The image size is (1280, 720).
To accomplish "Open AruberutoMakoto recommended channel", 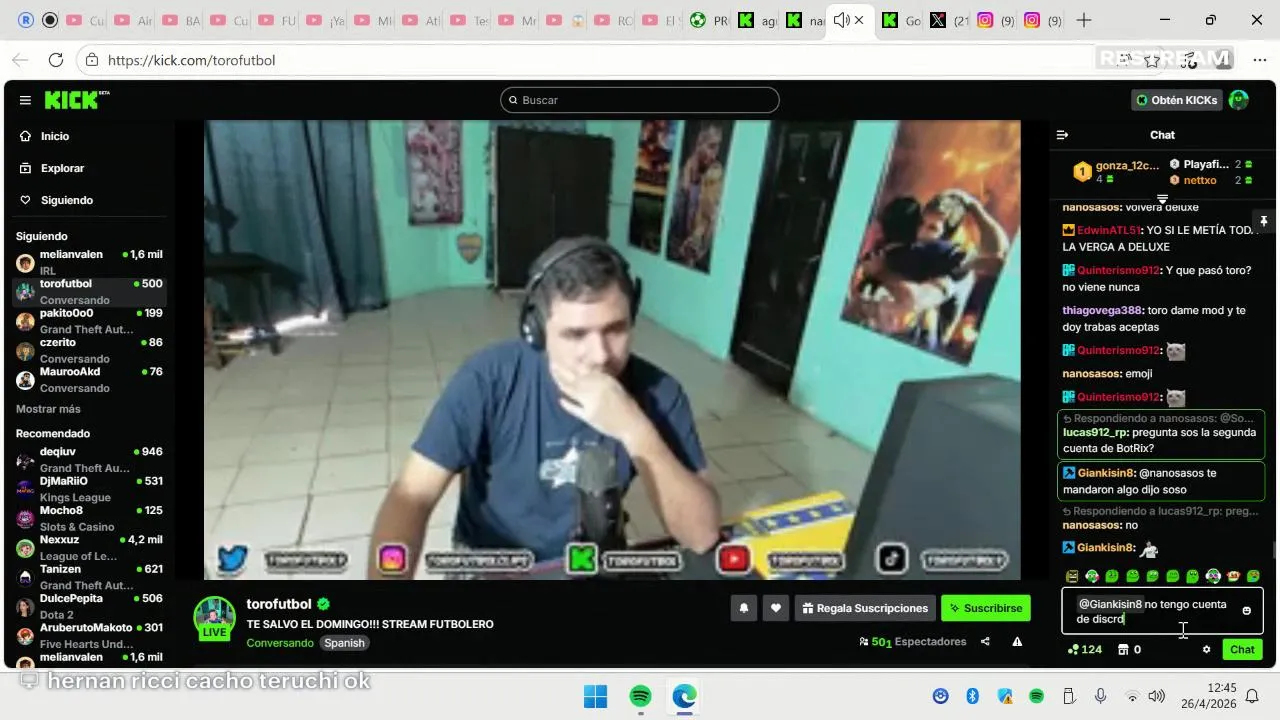I will [x=89, y=635].
